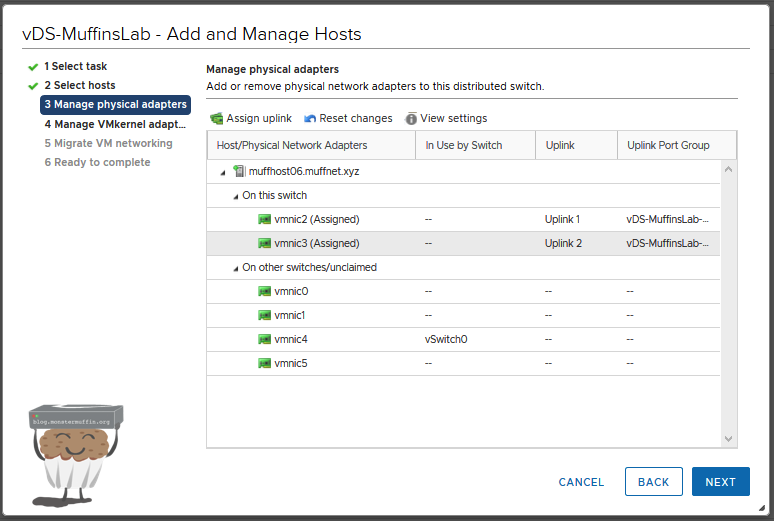774x521 pixels.
Task: Click the vmnic4 network adapter icon
Action: pos(265,339)
